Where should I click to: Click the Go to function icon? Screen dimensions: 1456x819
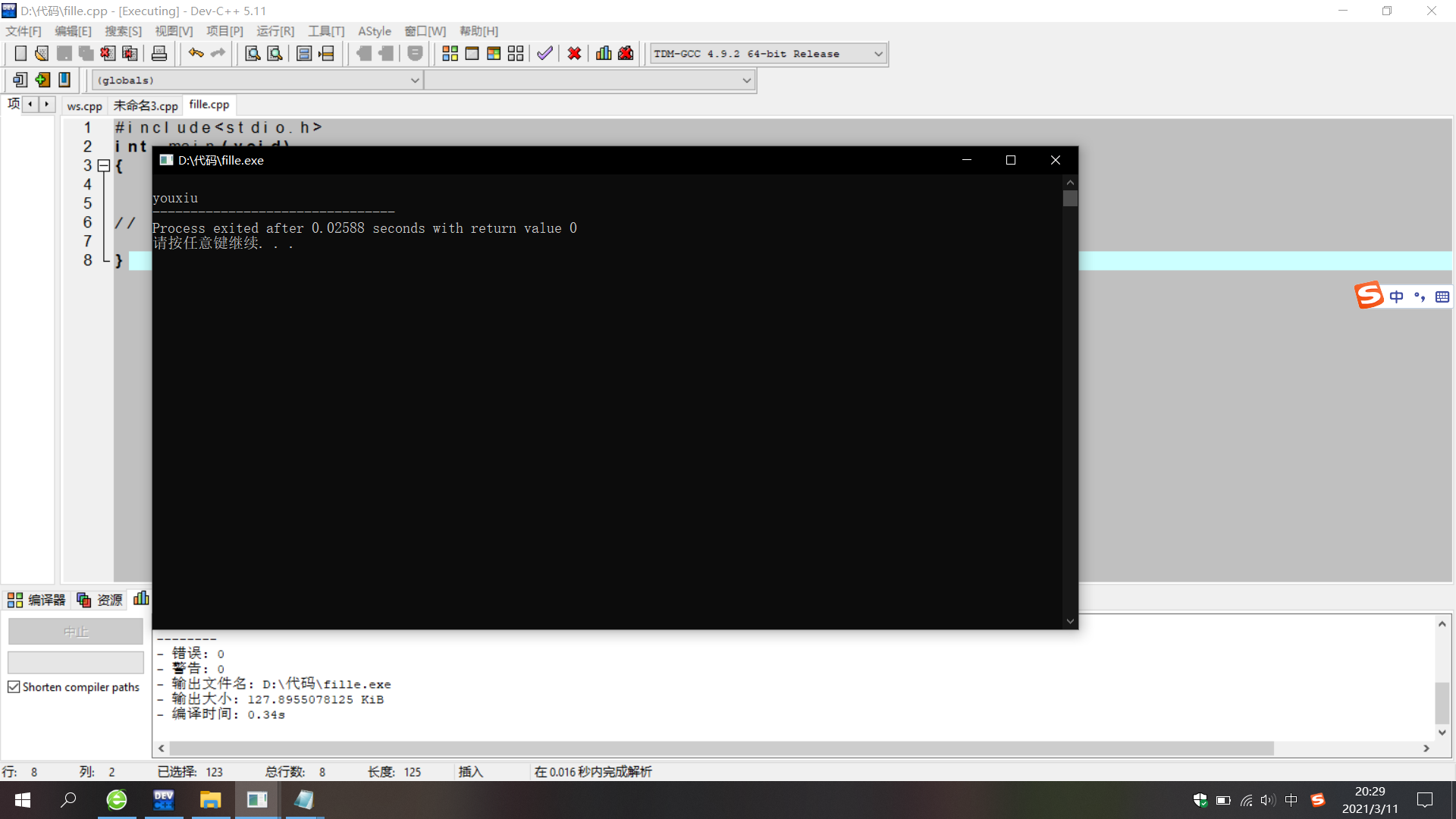tap(304, 53)
